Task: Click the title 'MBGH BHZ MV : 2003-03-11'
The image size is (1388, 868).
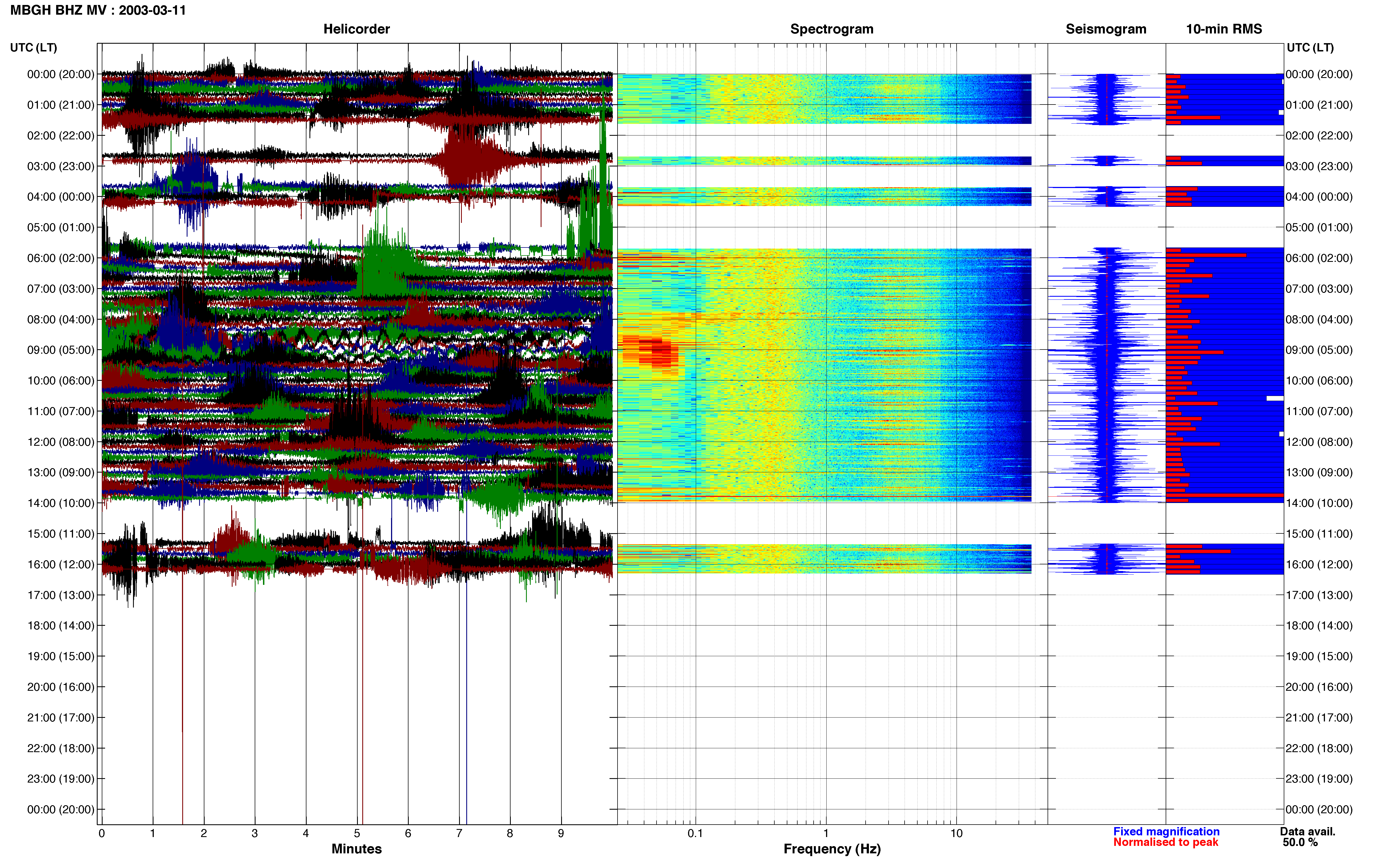Action: [98, 10]
